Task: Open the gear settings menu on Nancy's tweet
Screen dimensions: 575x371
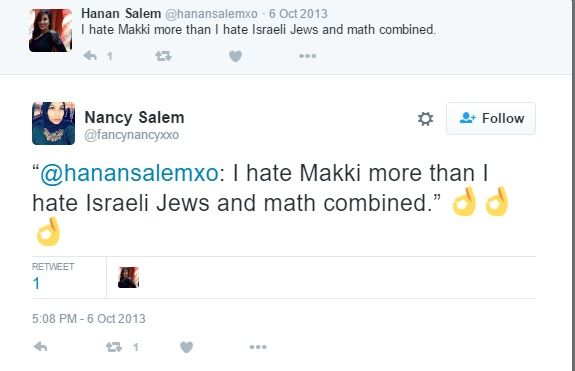Action: click(x=425, y=119)
